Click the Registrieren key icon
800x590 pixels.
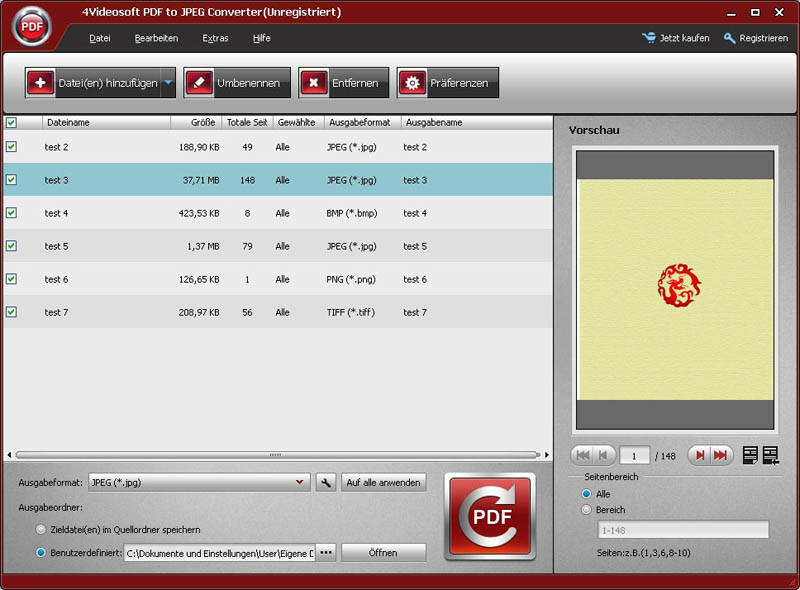click(x=730, y=38)
